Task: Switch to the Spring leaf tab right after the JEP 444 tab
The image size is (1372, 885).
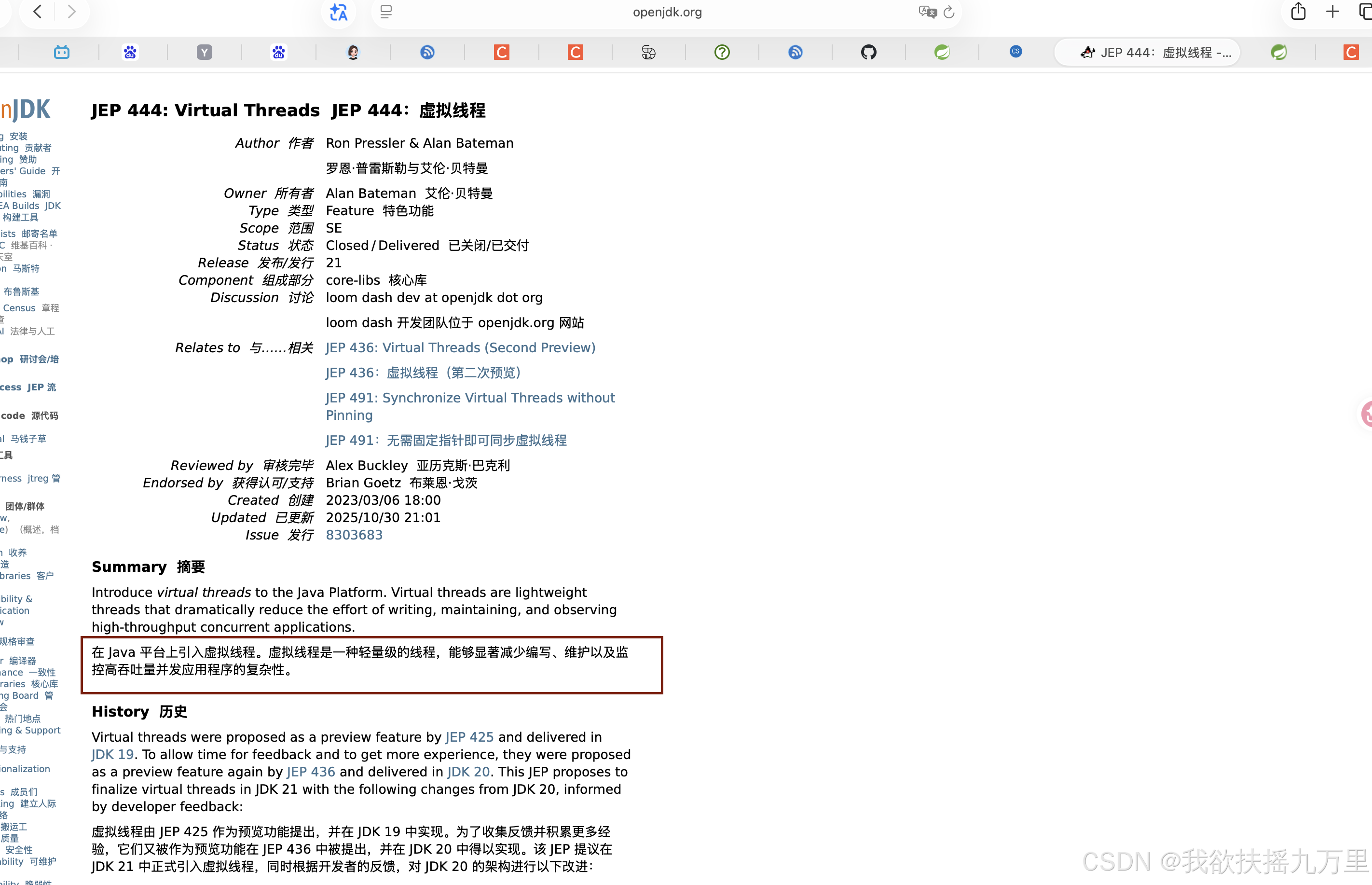Action: (x=1279, y=52)
